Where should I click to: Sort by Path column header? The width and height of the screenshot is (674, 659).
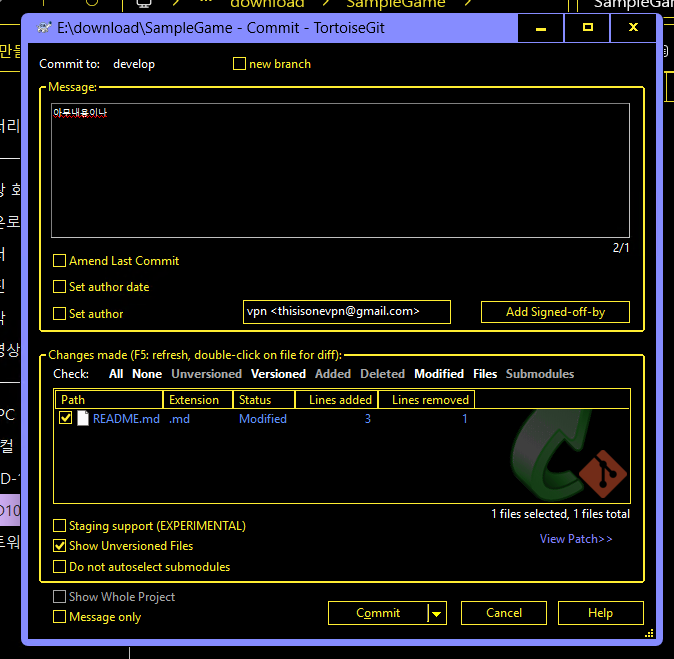click(x=109, y=400)
